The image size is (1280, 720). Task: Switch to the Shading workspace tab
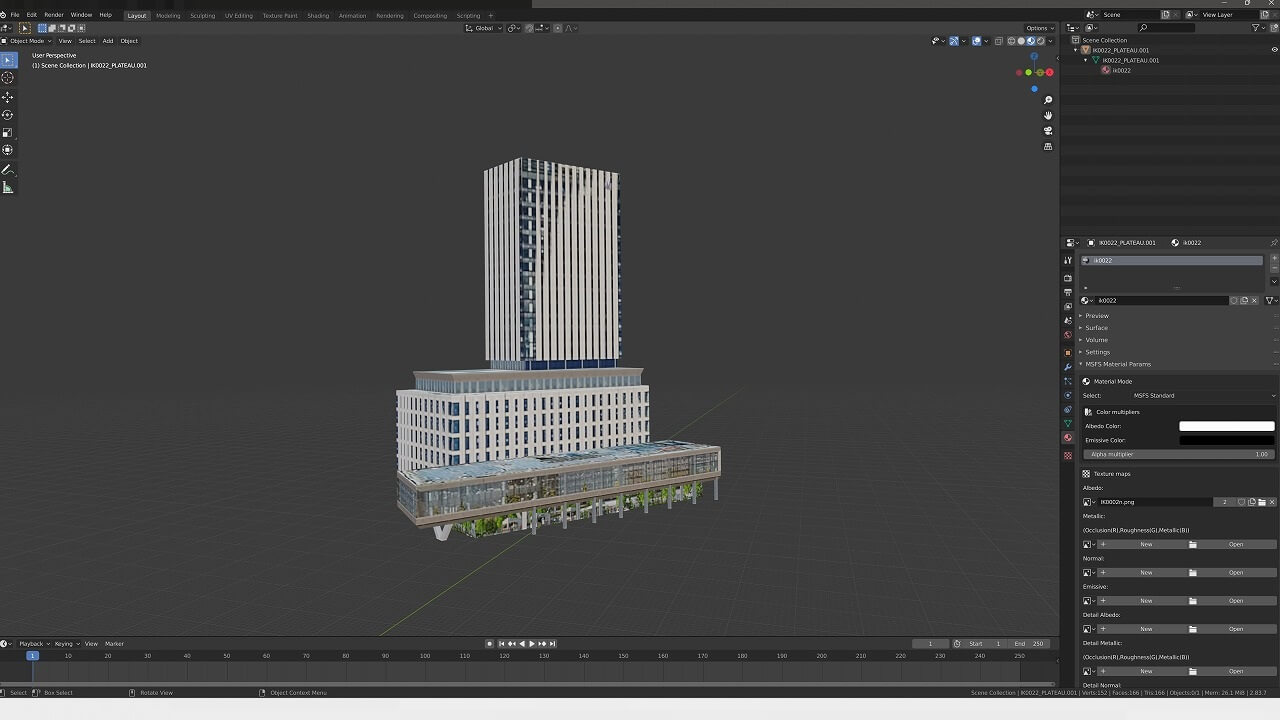click(x=318, y=15)
